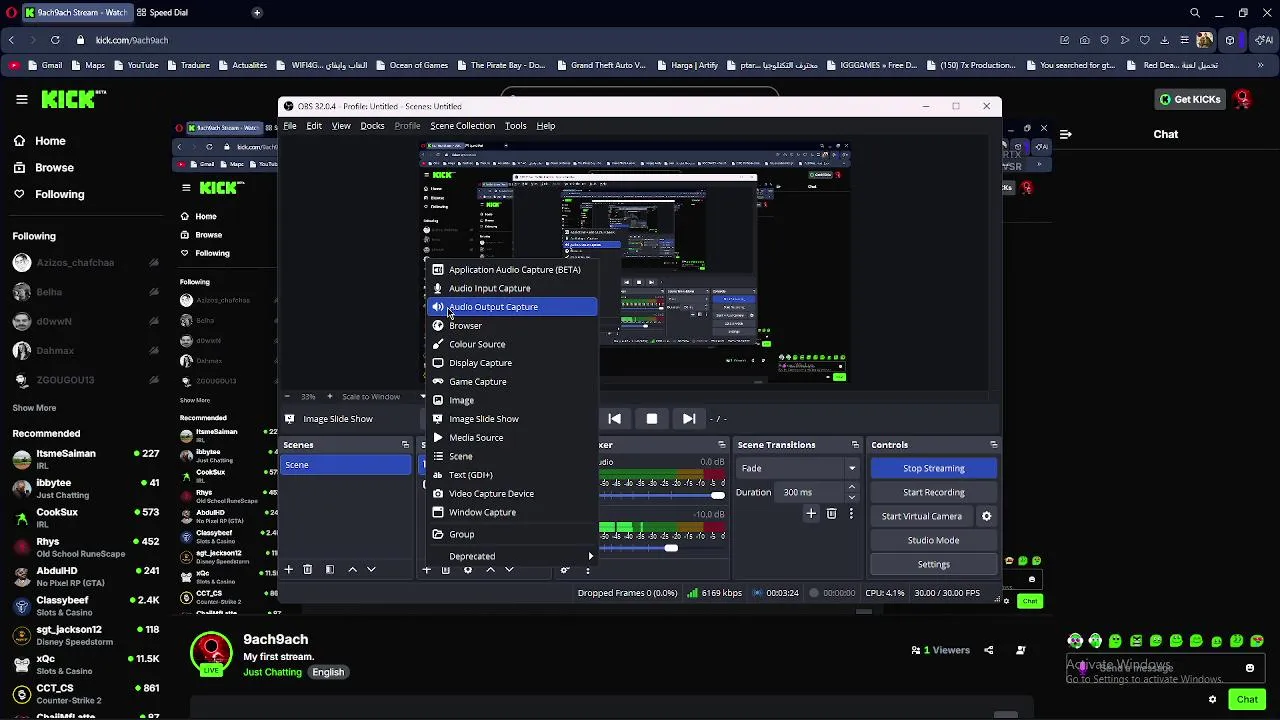Click the previous track button in OBS
This screenshot has height=720, width=1280.
click(x=615, y=419)
